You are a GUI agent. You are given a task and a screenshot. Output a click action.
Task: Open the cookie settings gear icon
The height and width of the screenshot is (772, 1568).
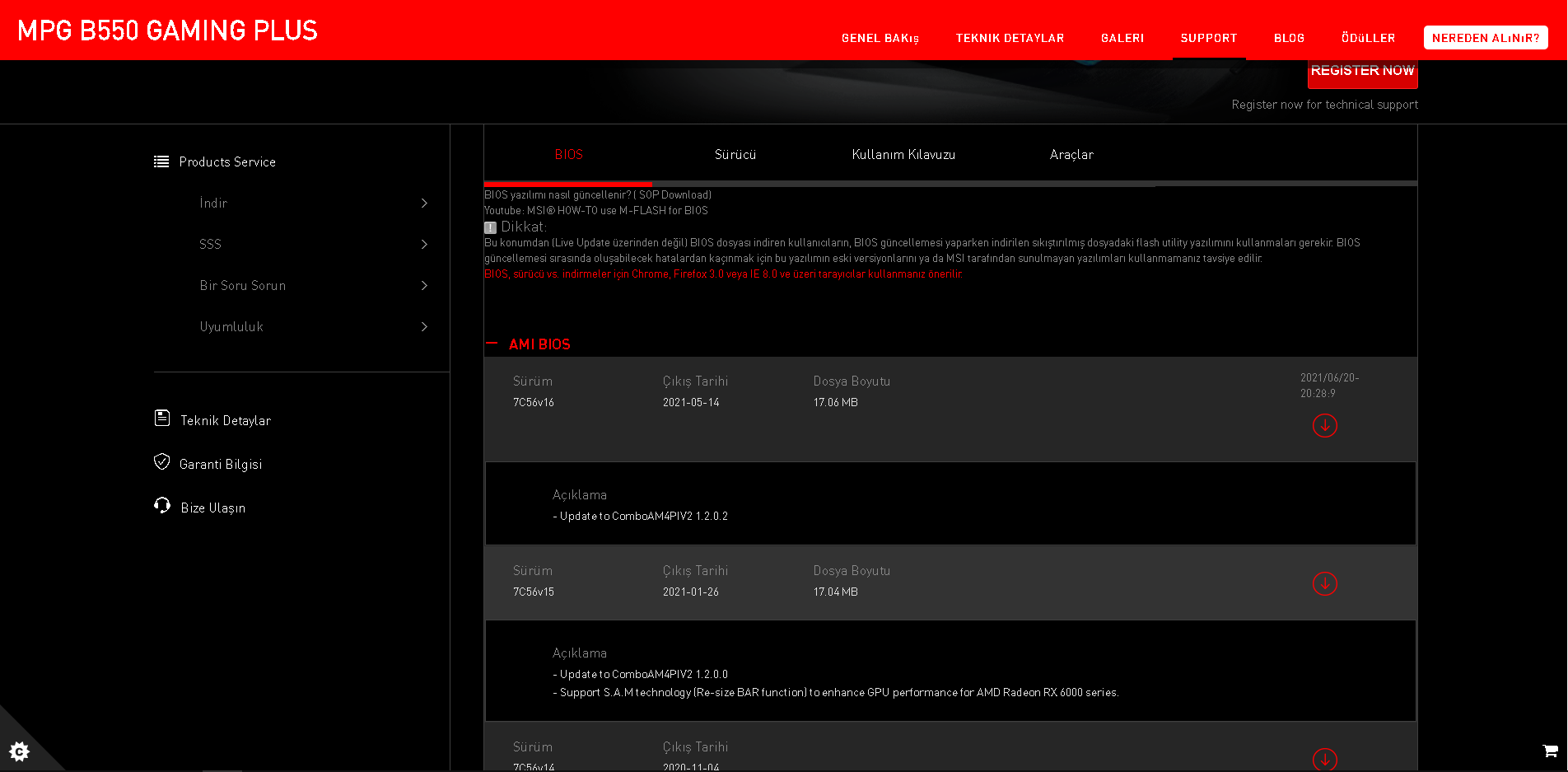click(x=19, y=751)
